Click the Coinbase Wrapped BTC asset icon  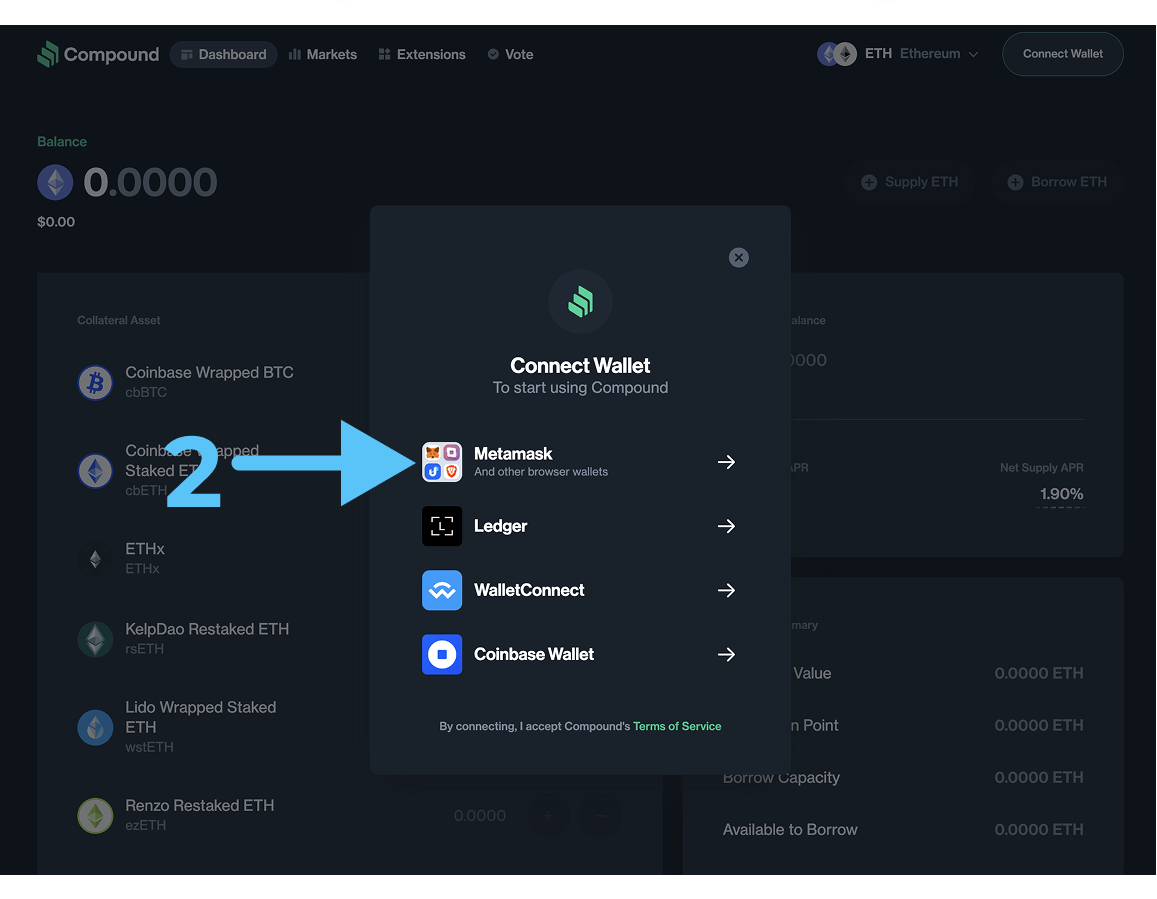(95, 382)
